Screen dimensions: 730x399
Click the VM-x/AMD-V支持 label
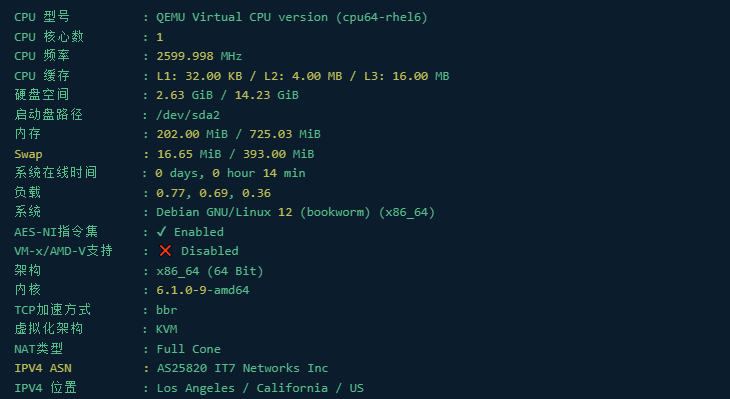(x=63, y=251)
